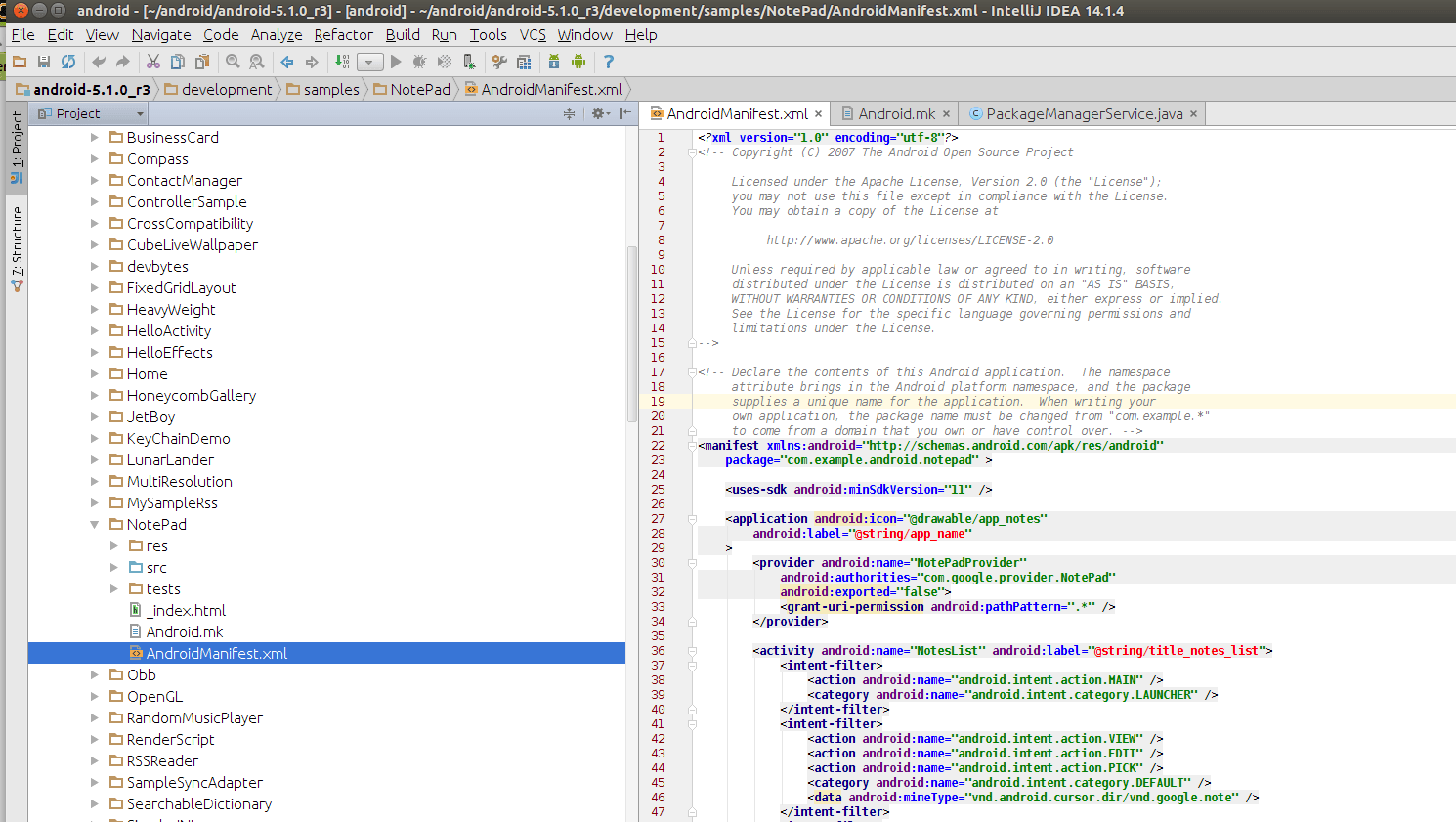Click the Debug bug icon

(419, 62)
